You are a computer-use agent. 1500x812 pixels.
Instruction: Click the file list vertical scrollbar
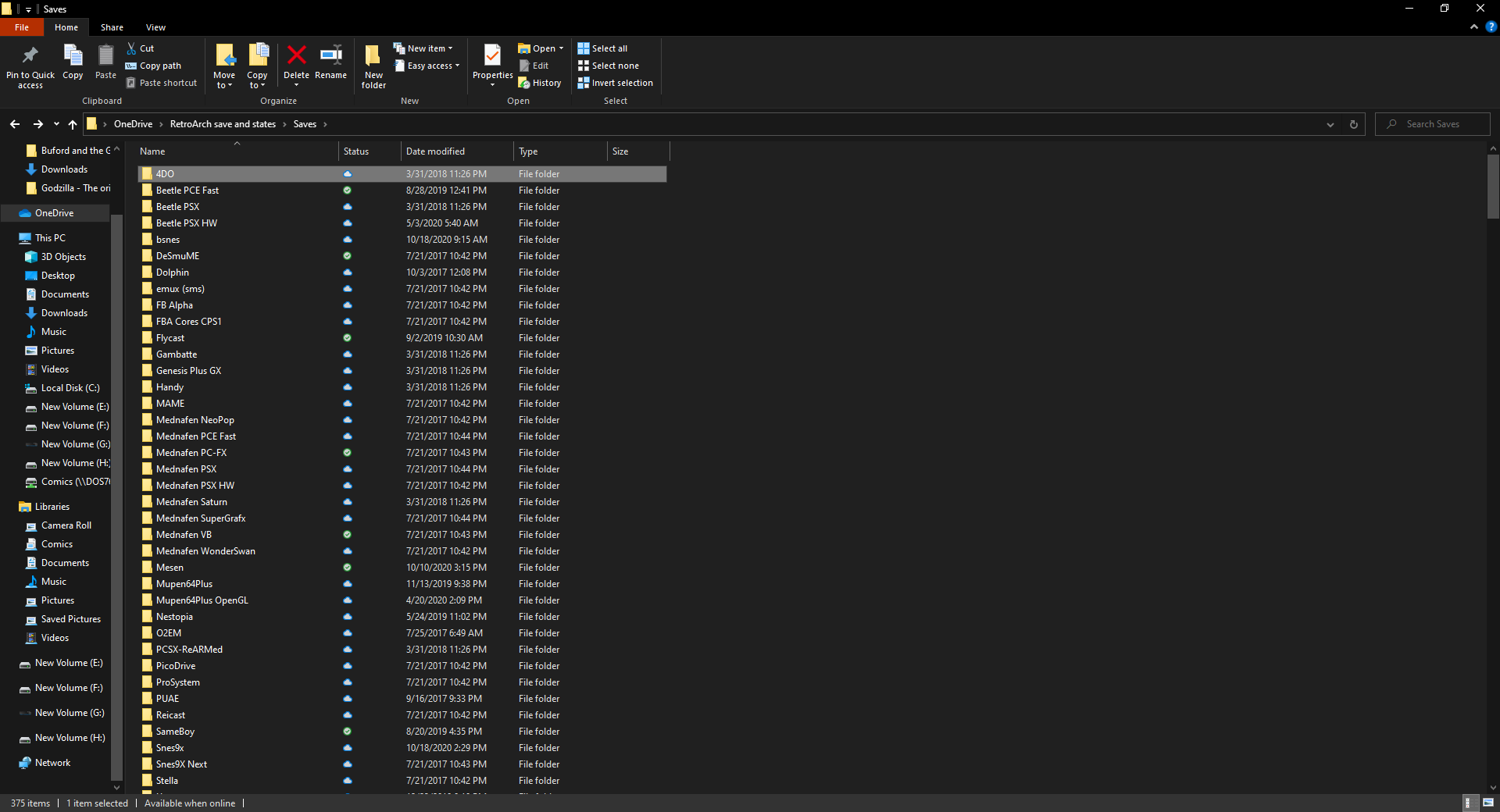tap(1493, 186)
